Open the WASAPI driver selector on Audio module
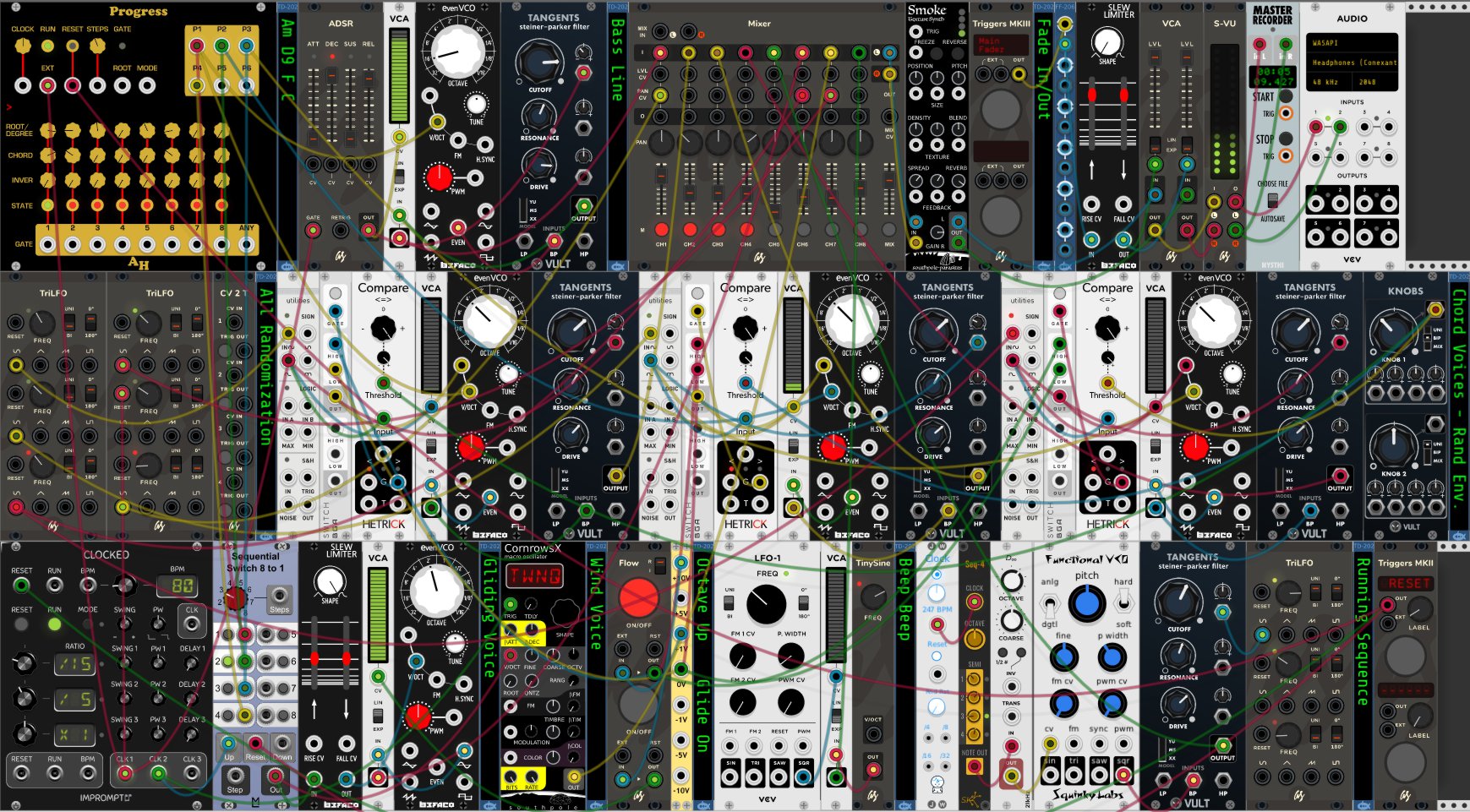1470x812 pixels. click(x=1353, y=42)
